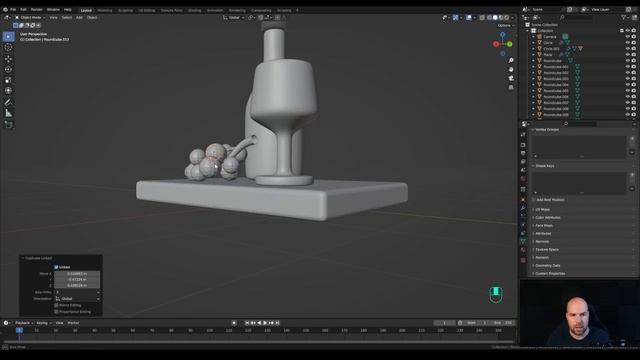Click the red X axis on the navigation gizmo

496,44
